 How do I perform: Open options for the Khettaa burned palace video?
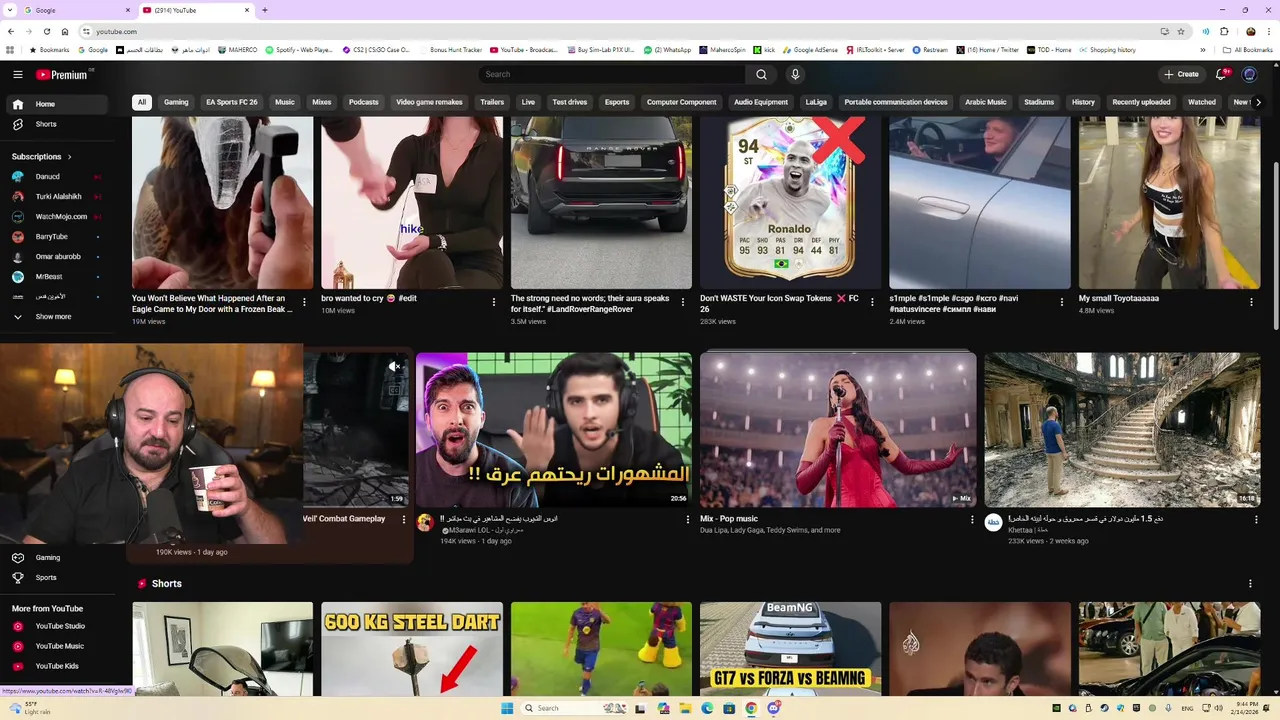point(1256,519)
